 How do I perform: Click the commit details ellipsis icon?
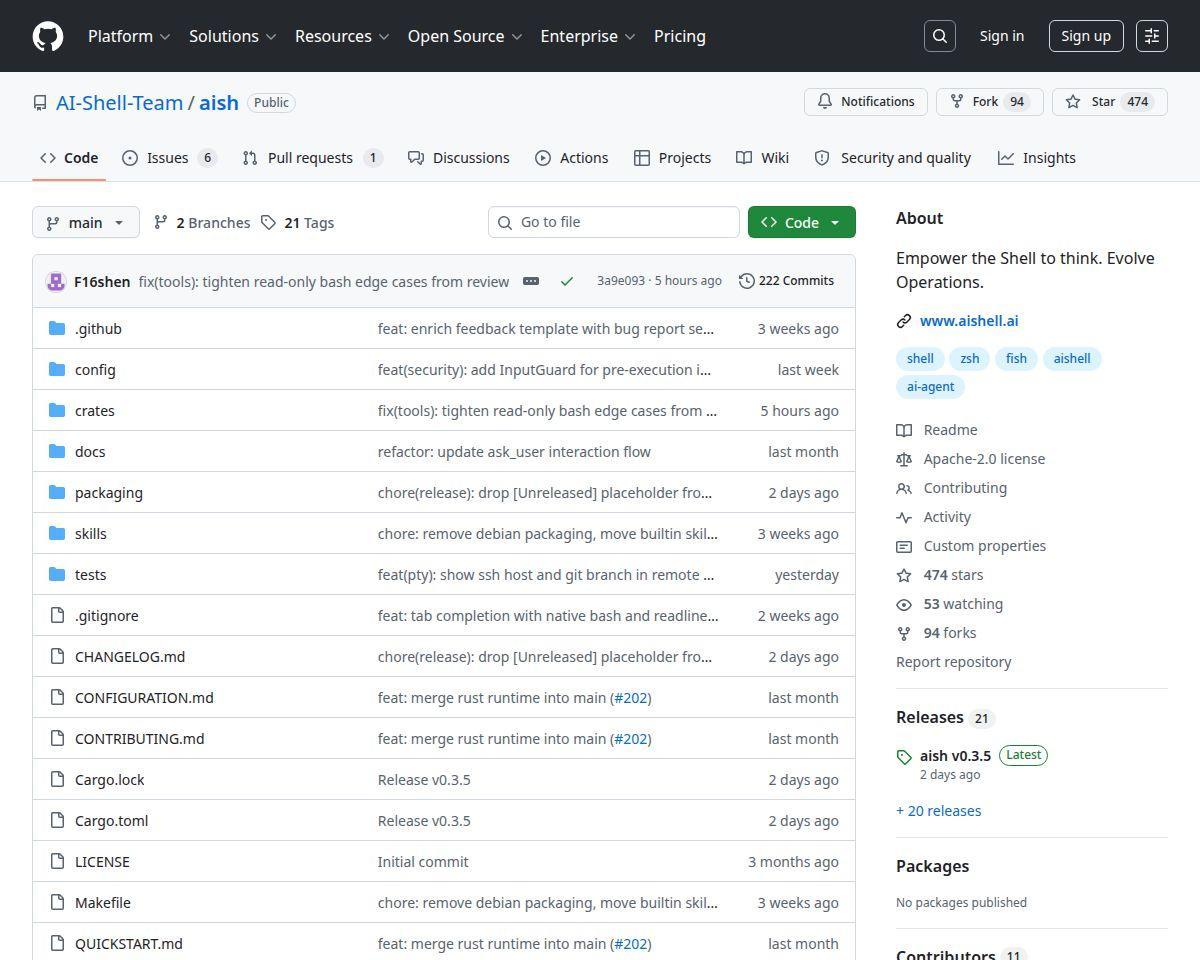pos(531,281)
